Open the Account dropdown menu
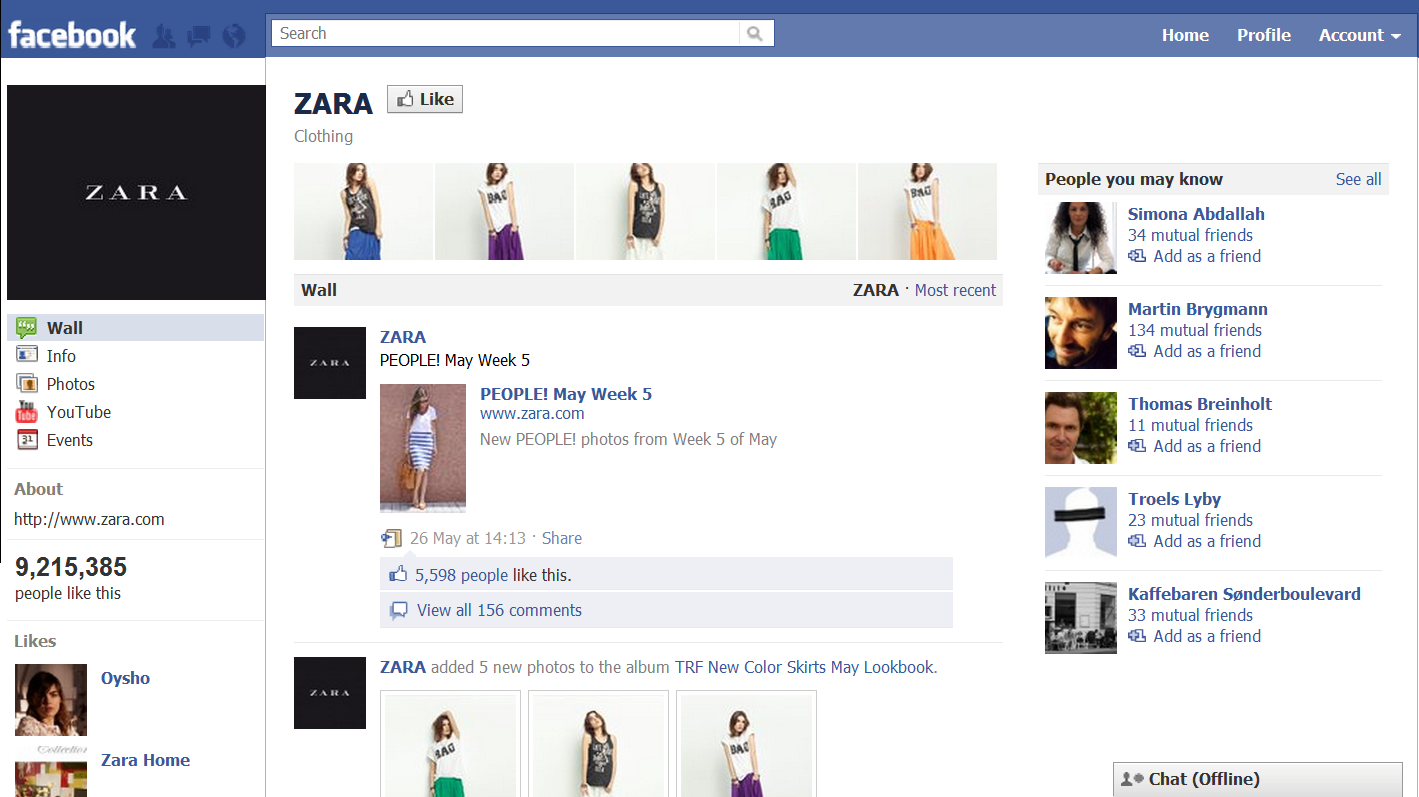This screenshot has width=1419, height=797. (1359, 35)
